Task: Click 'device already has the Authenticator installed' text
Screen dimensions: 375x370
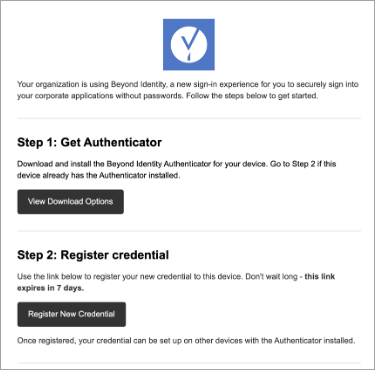Action: point(99,175)
